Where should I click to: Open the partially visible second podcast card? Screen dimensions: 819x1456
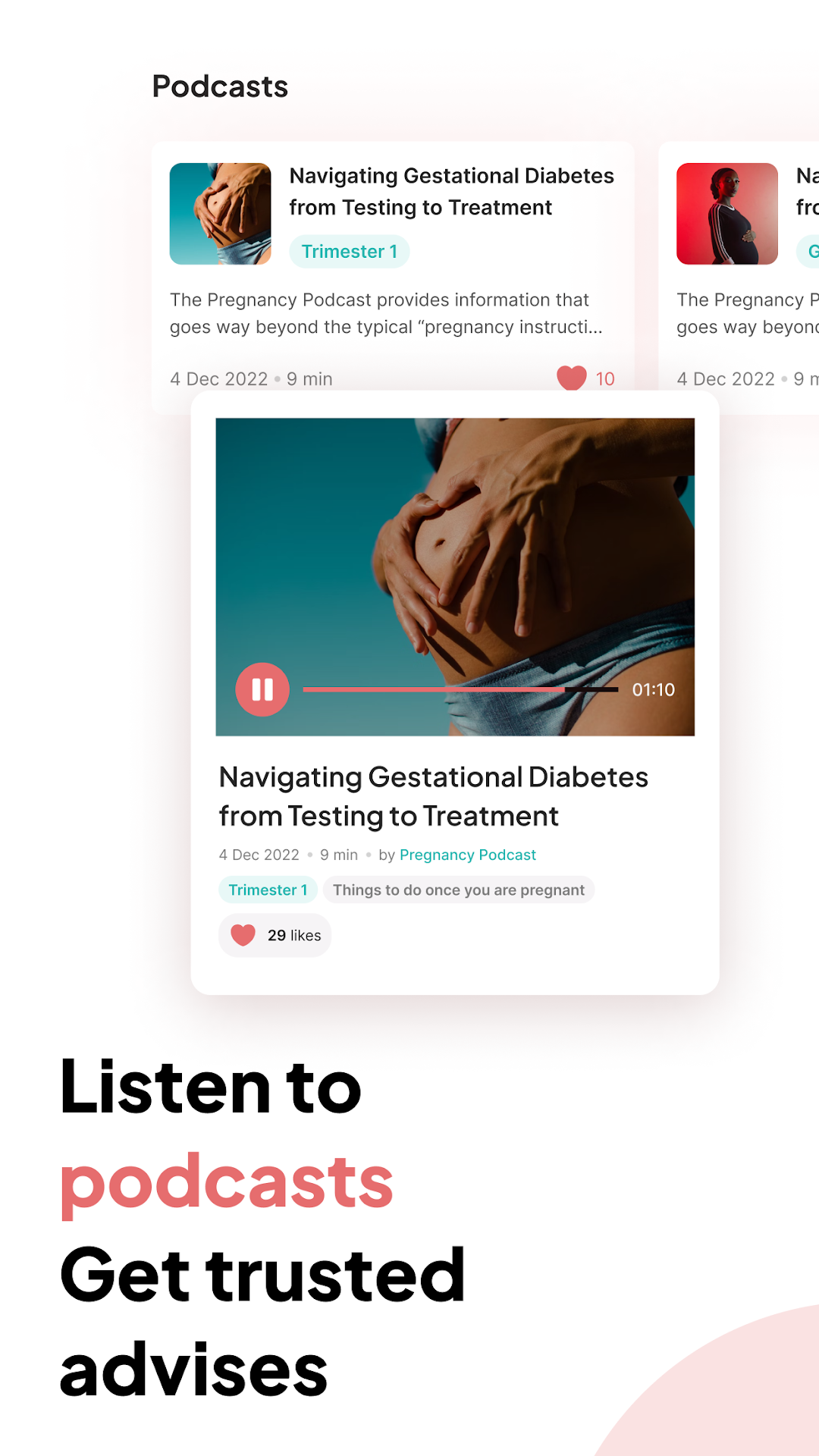(739, 277)
